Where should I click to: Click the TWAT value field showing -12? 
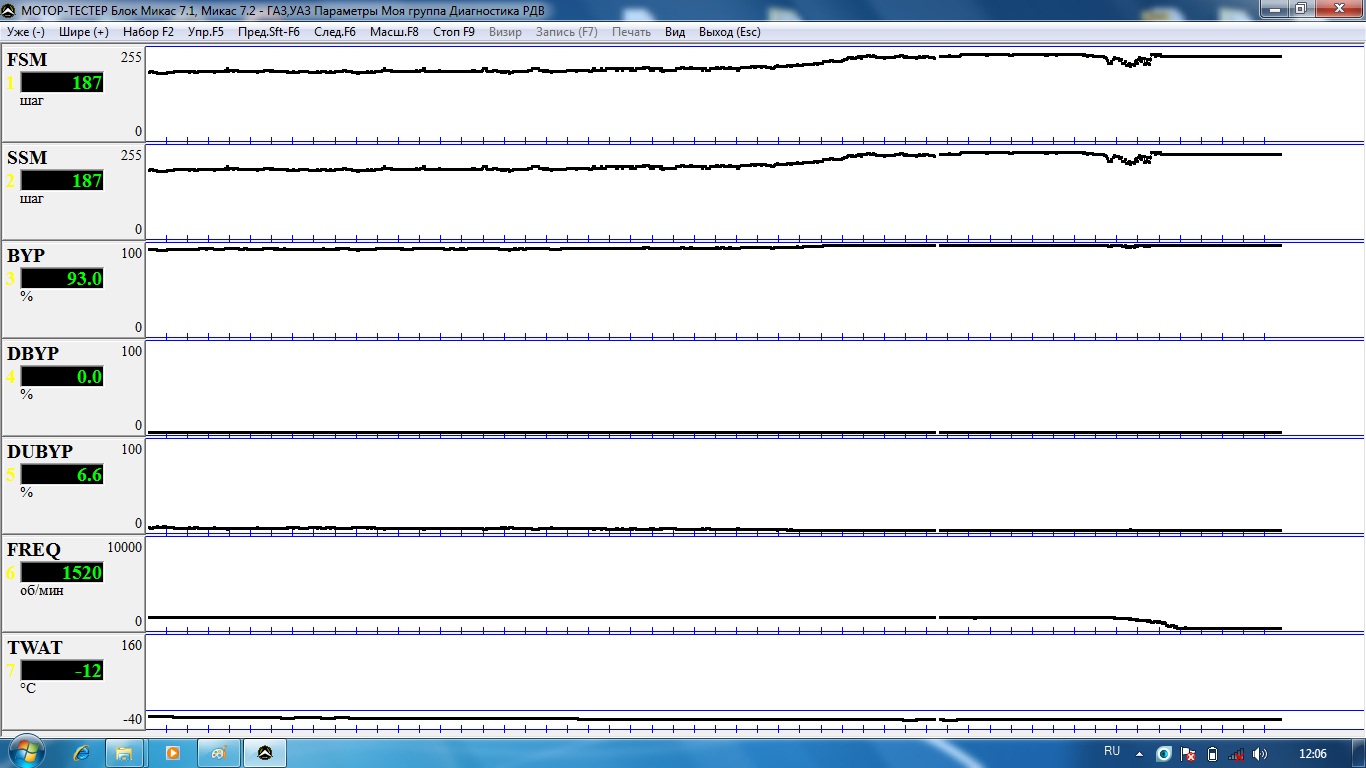(62, 671)
